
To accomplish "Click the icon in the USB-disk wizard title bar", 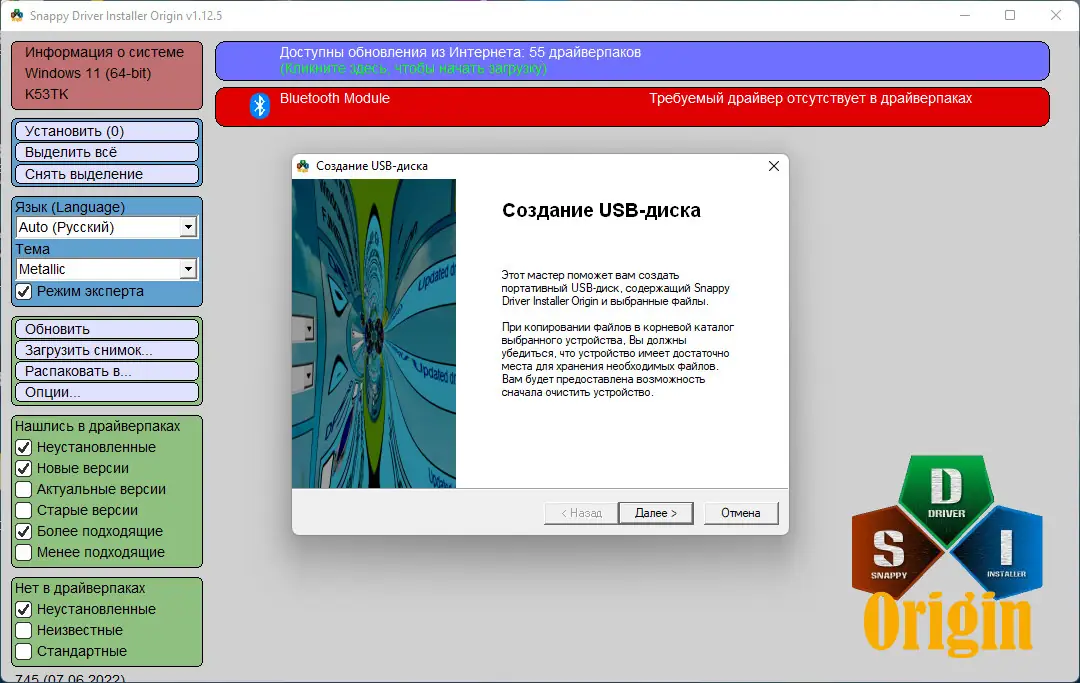I will click(x=301, y=166).
